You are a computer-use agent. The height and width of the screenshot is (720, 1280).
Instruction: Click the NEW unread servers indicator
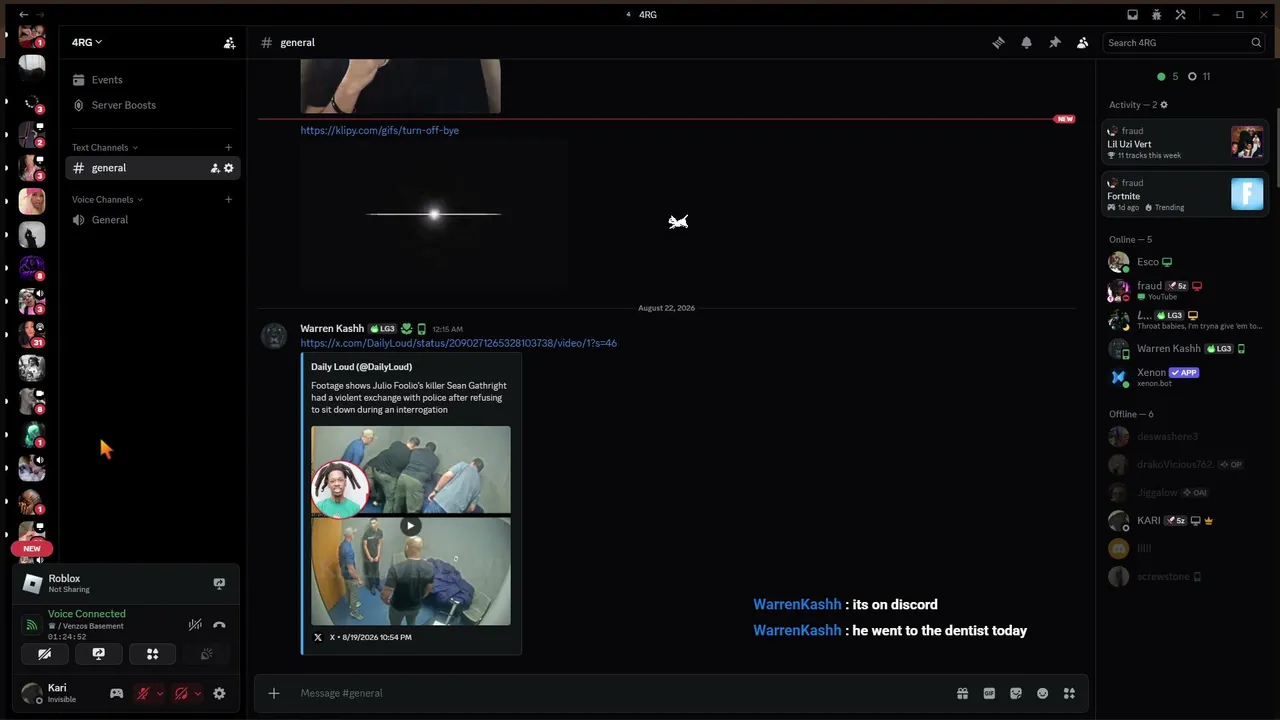(x=32, y=548)
